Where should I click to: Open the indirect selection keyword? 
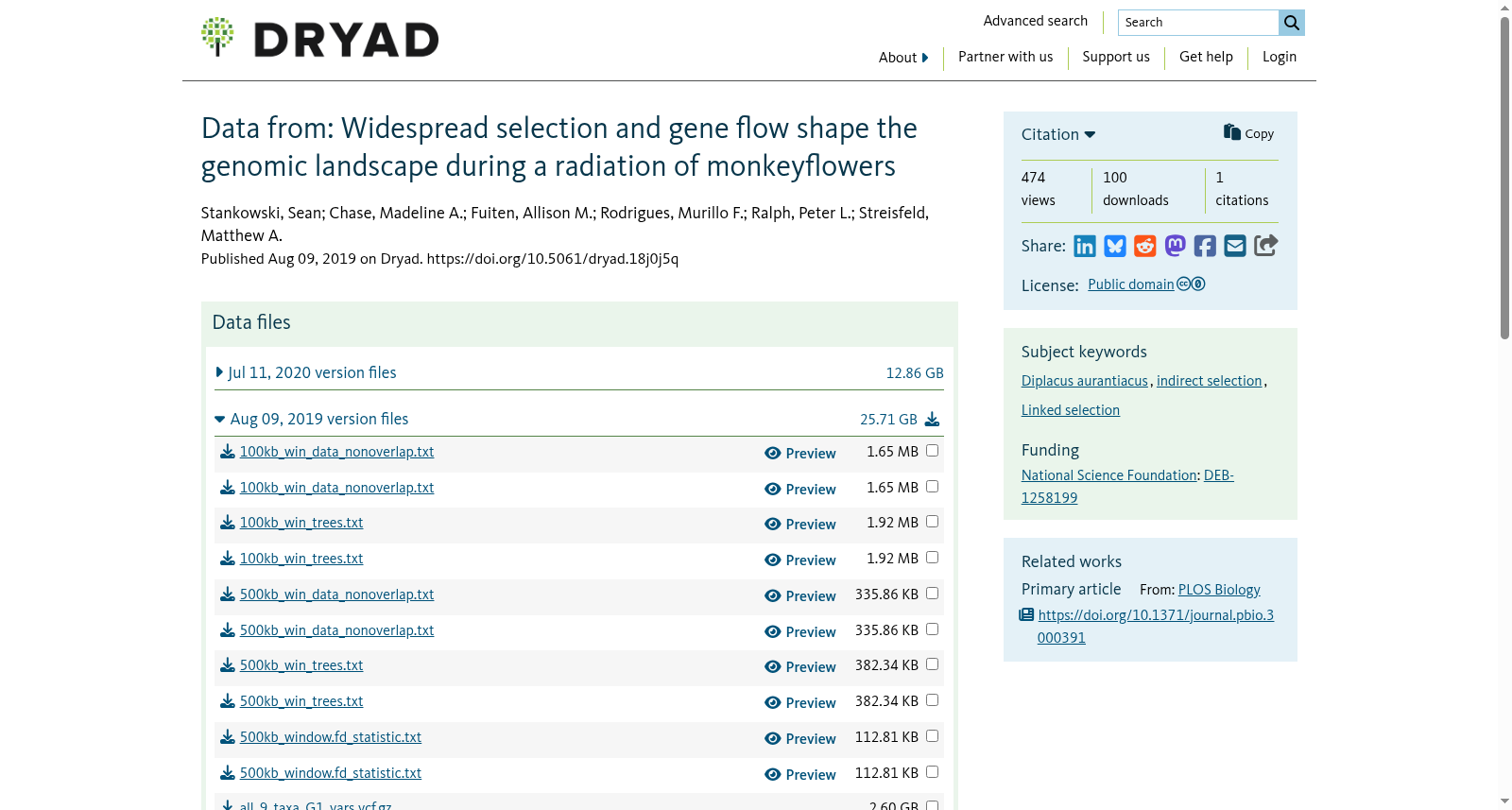pyautogui.click(x=1209, y=381)
